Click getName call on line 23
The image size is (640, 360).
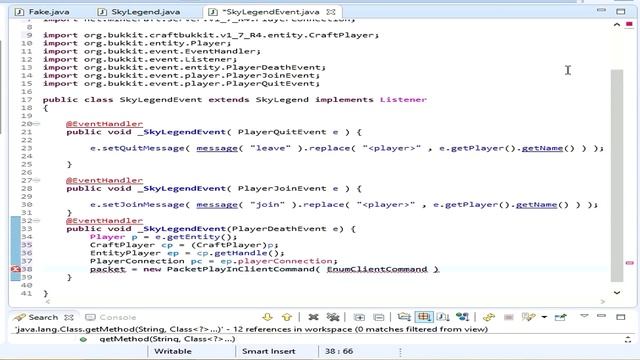542,148
